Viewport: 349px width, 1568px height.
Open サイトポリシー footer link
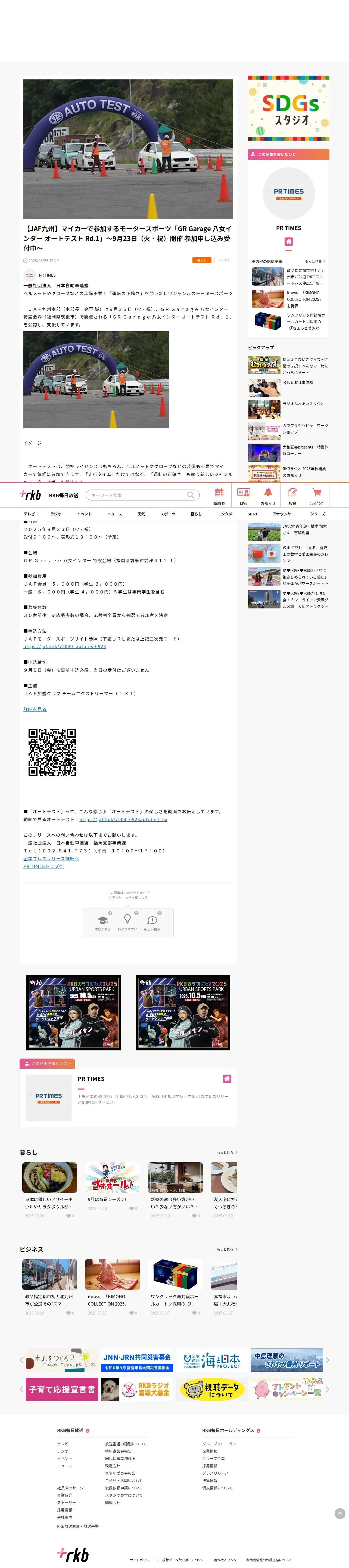[141, 1560]
